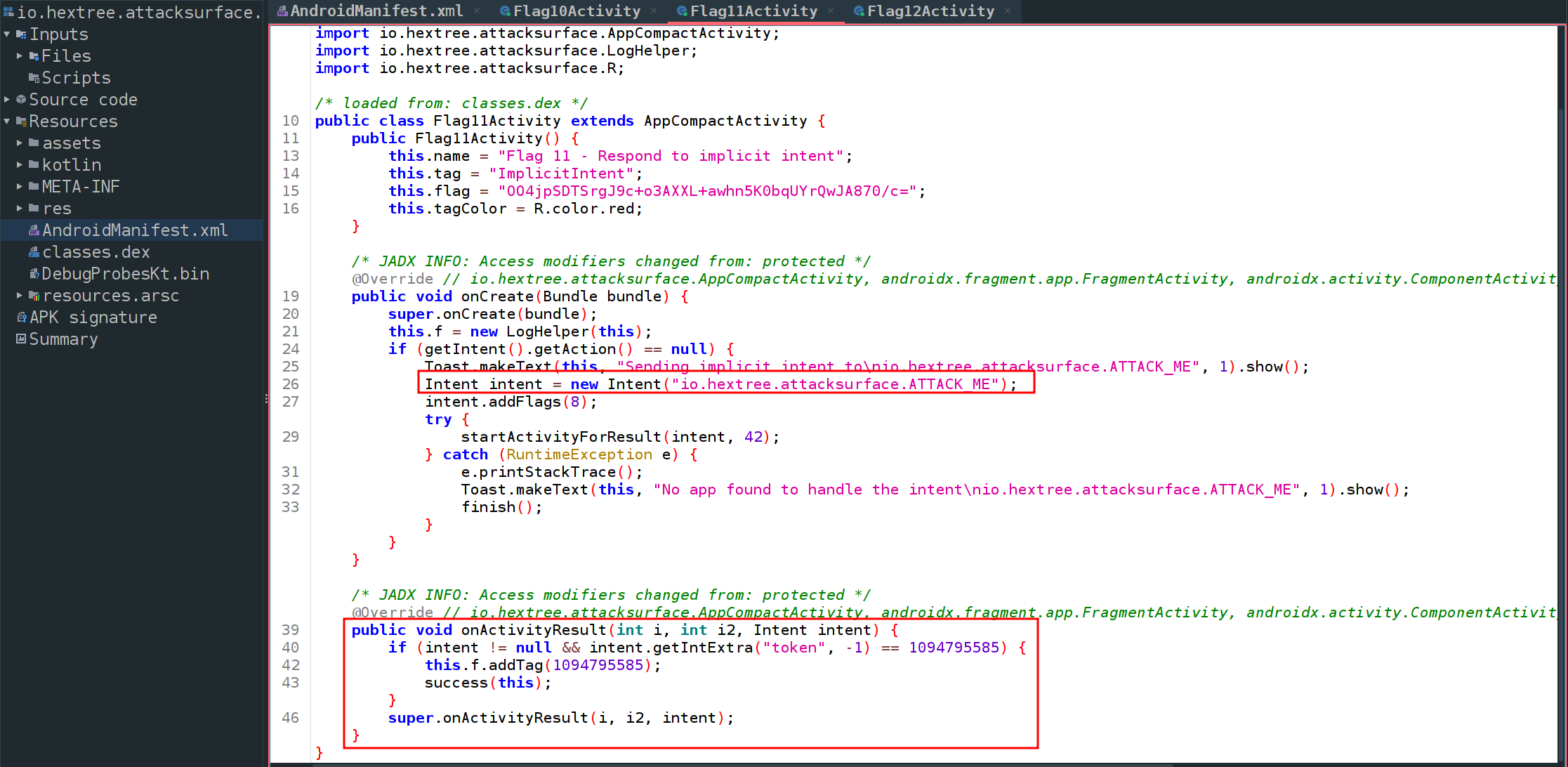Screen dimensions: 1568x767
Task: Click the project root icon in tree
Action: click(8, 12)
